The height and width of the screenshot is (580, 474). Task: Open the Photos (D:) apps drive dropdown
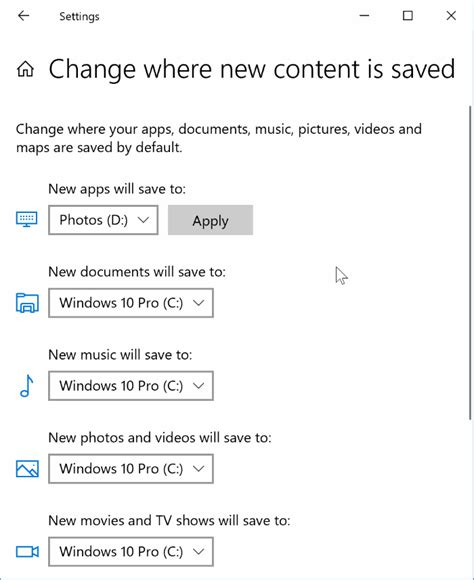click(103, 220)
